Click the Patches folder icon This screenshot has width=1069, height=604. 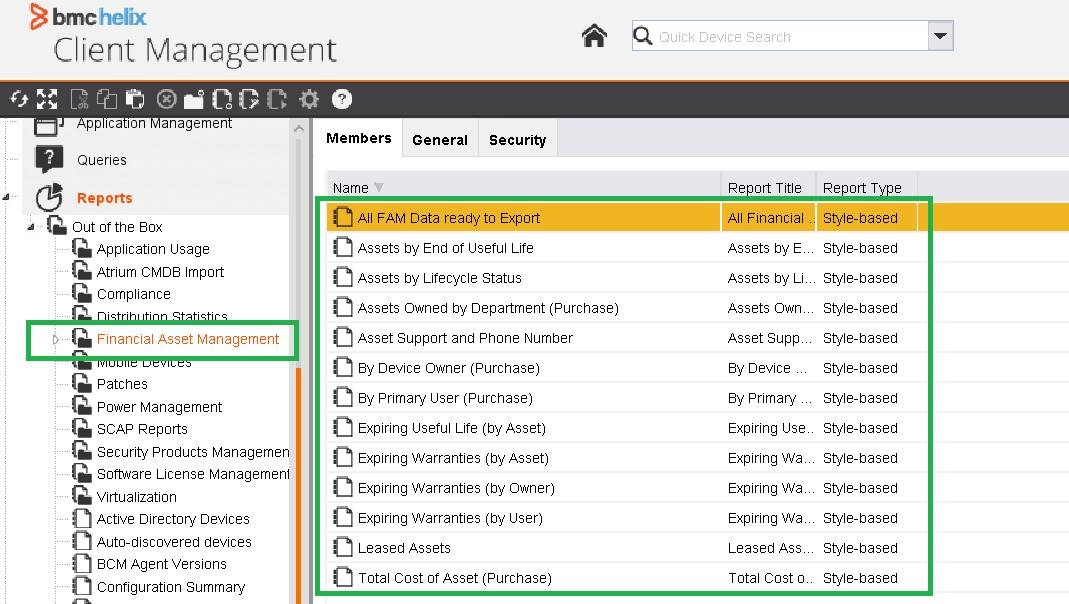pyautogui.click(x=82, y=383)
